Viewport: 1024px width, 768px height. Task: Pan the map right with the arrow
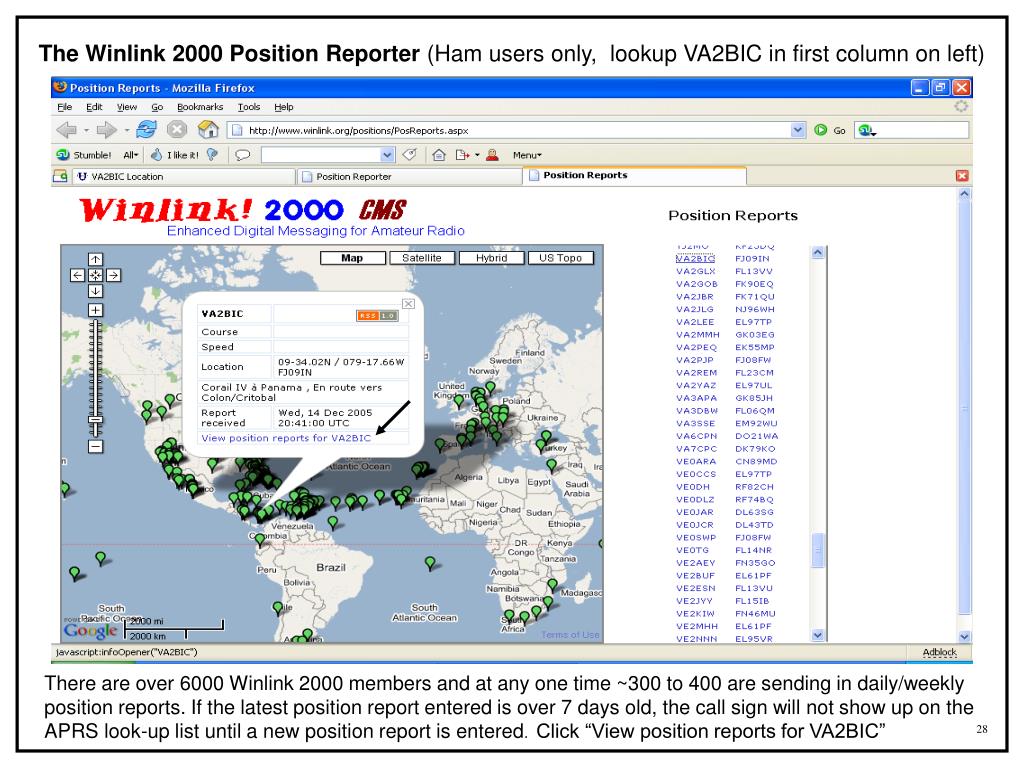click(x=114, y=275)
